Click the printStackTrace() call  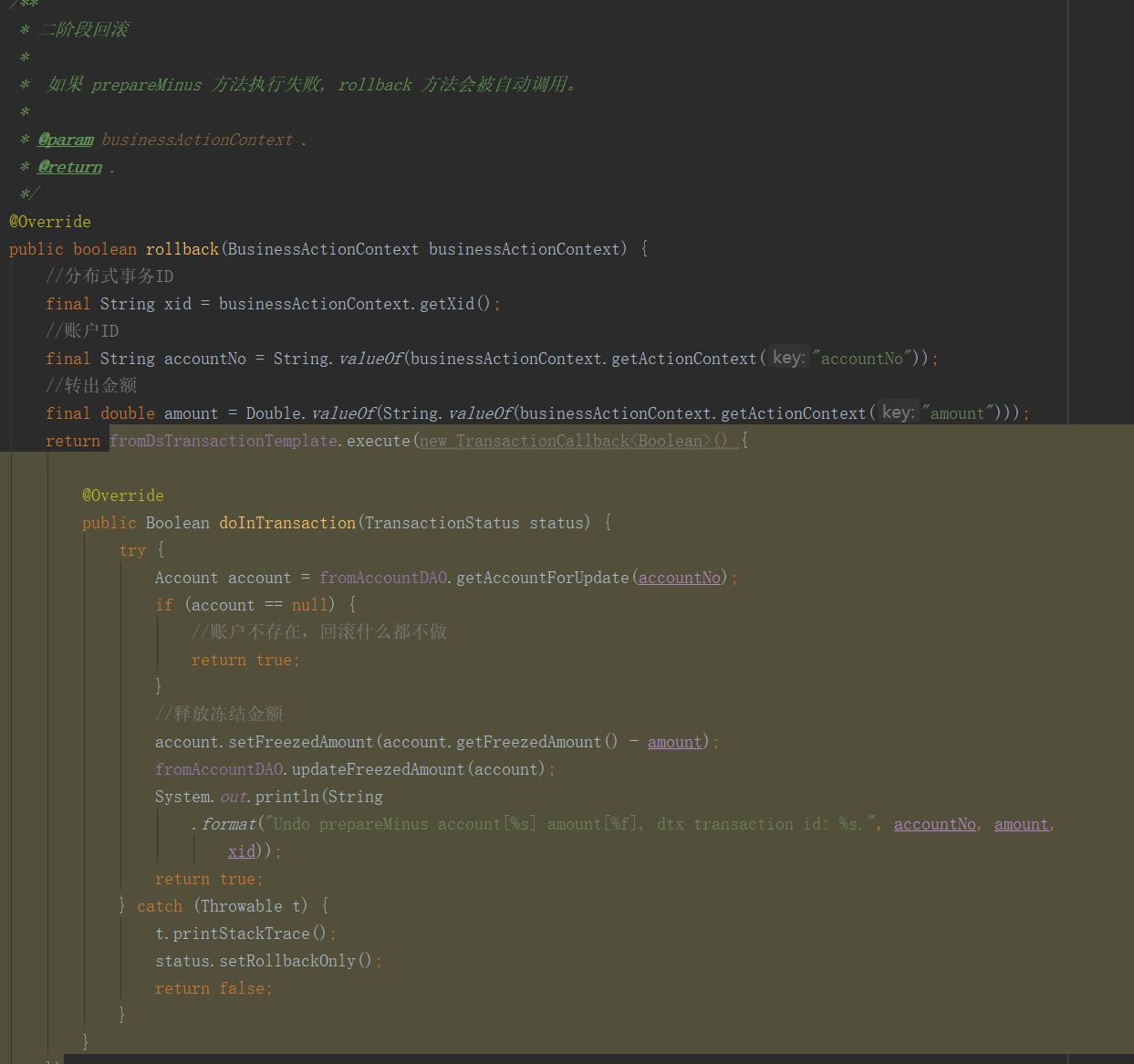pos(249,934)
